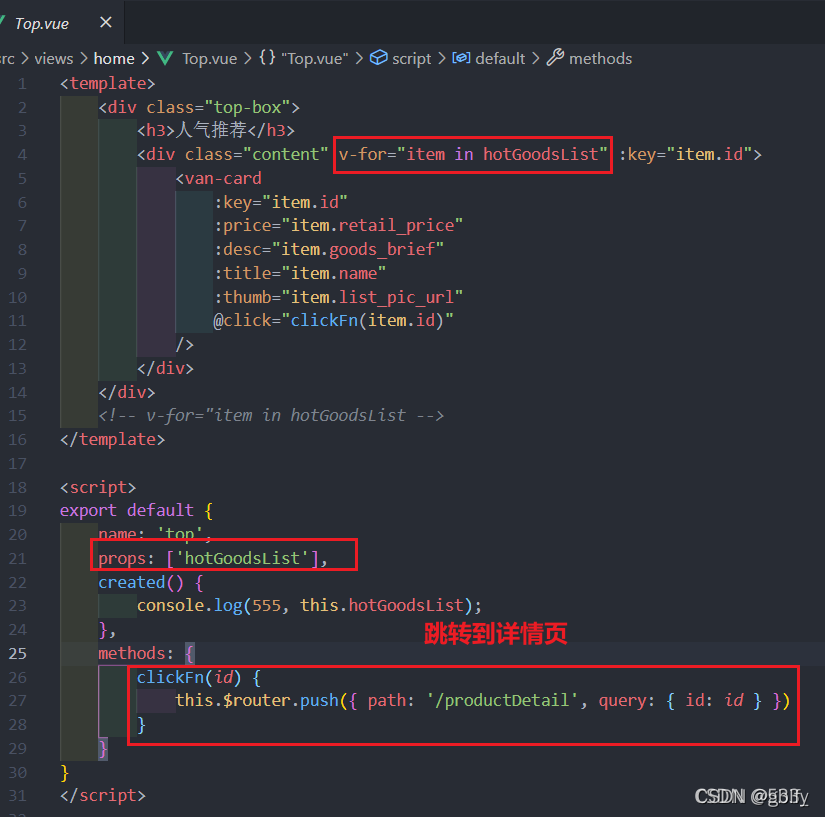Click the opening template tag on line 1
Screen dimensions: 825x817
107,84
